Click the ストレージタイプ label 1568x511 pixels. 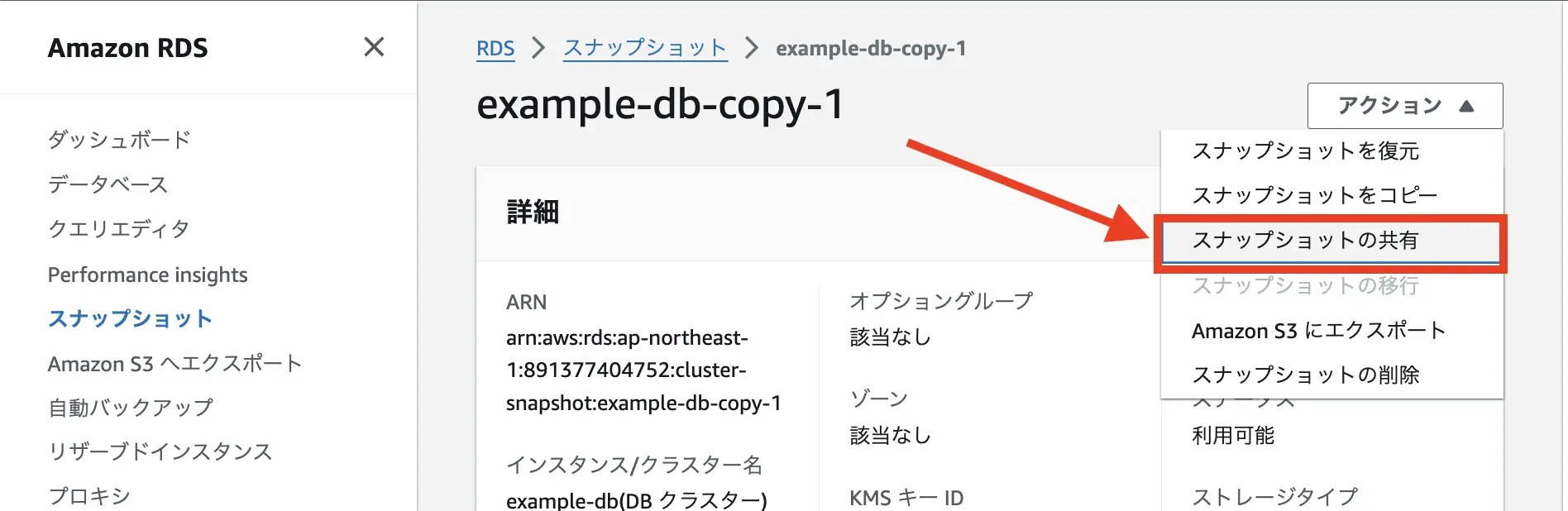coord(1274,497)
